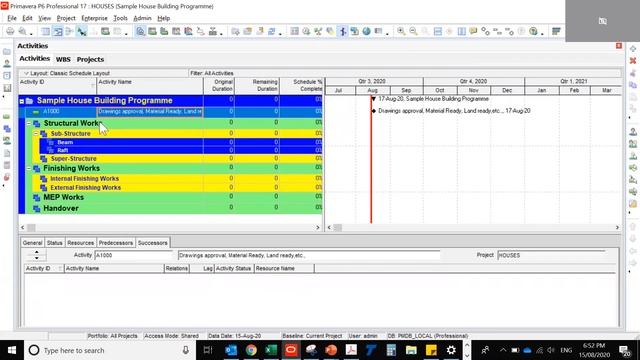Open Print Preview from the toolbar

click(22, 31)
